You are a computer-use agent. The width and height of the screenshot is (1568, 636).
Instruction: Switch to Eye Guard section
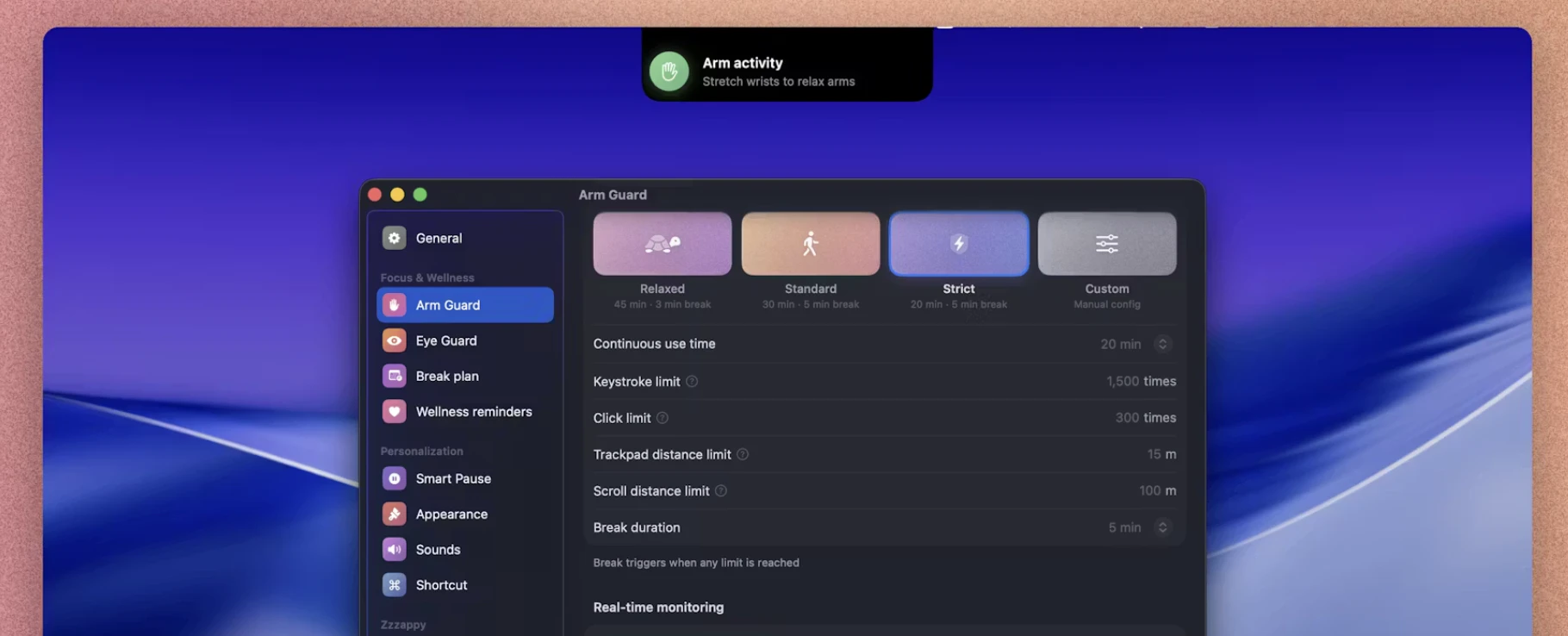click(x=465, y=340)
